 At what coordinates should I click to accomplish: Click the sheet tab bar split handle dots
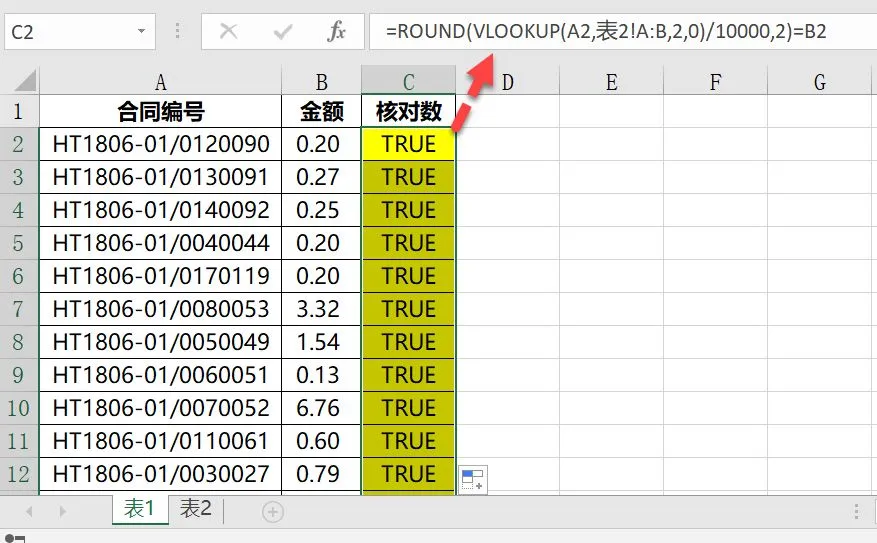(x=856, y=511)
